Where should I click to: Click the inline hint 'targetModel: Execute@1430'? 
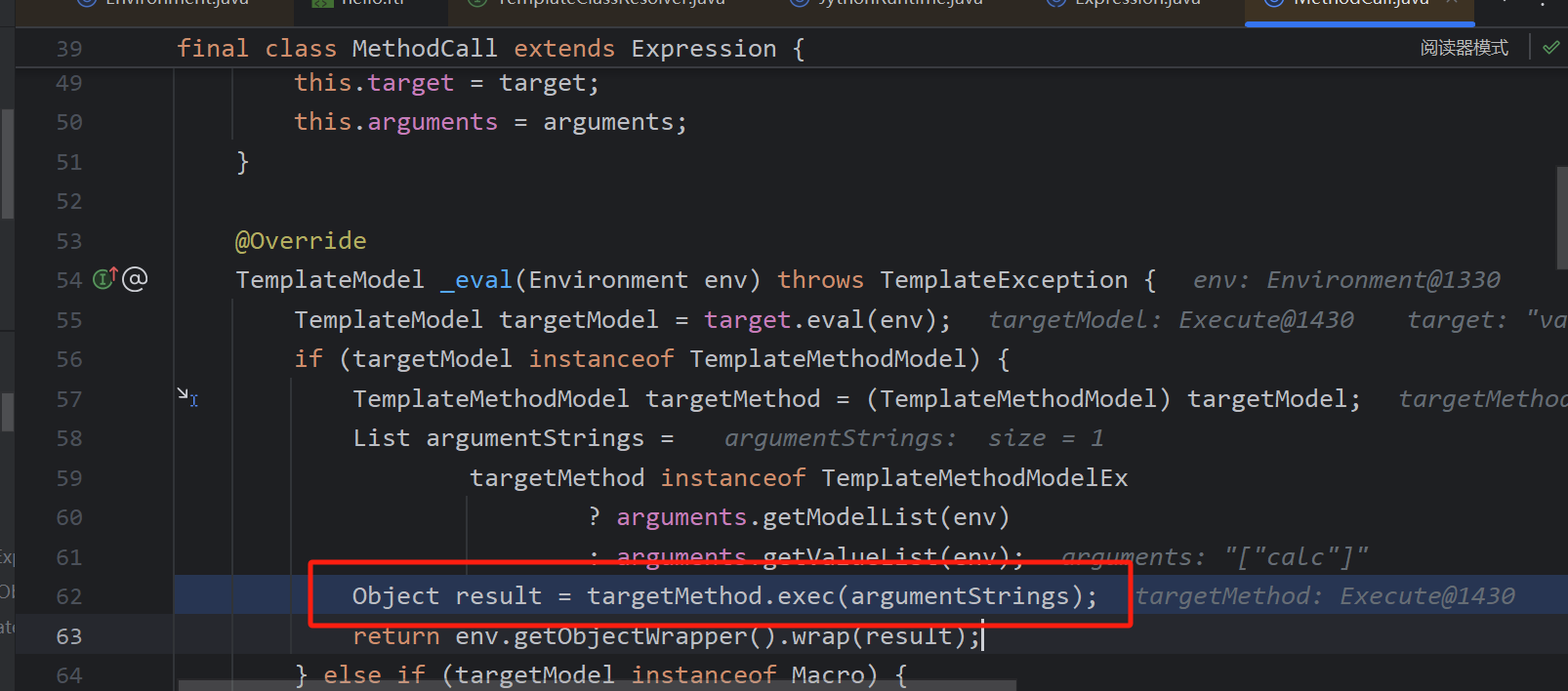(1171, 320)
